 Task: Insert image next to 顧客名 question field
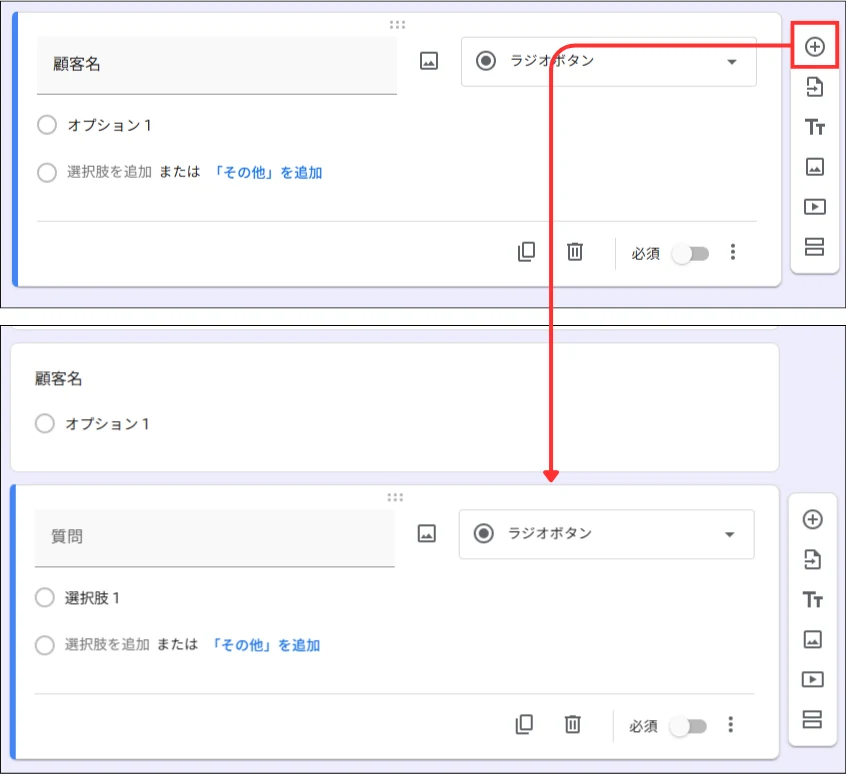pos(429,61)
